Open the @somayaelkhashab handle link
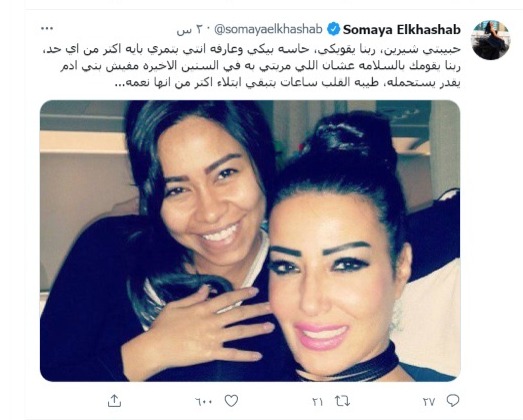The width and height of the screenshot is (523, 420). coord(268,30)
